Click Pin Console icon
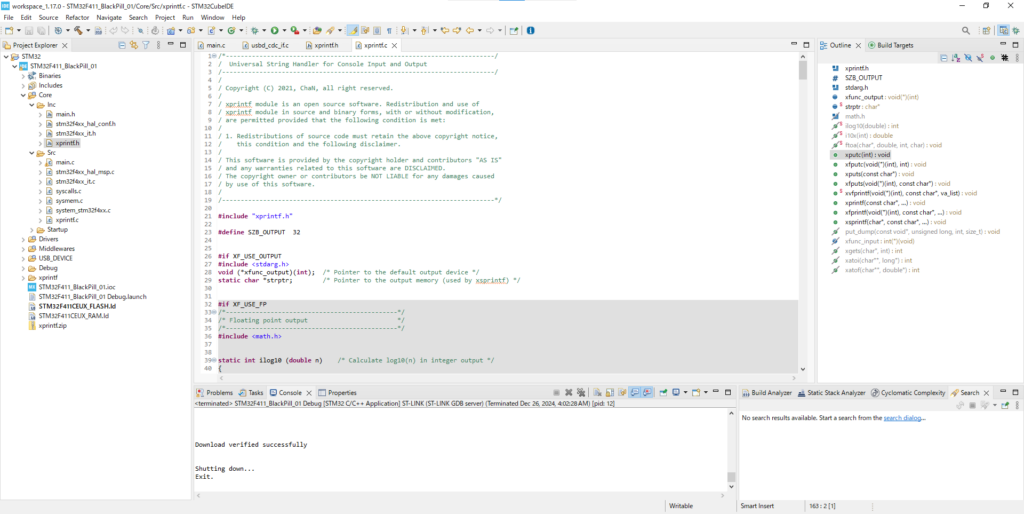 point(663,392)
